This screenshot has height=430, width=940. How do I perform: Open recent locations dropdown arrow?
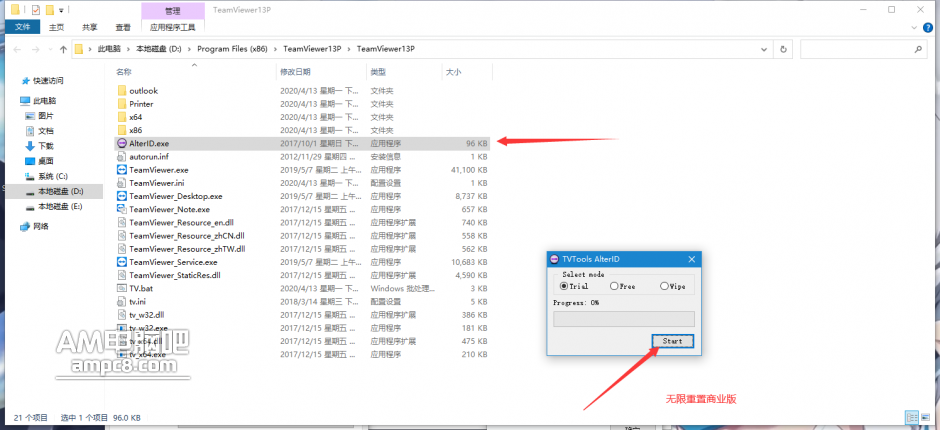point(50,49)
